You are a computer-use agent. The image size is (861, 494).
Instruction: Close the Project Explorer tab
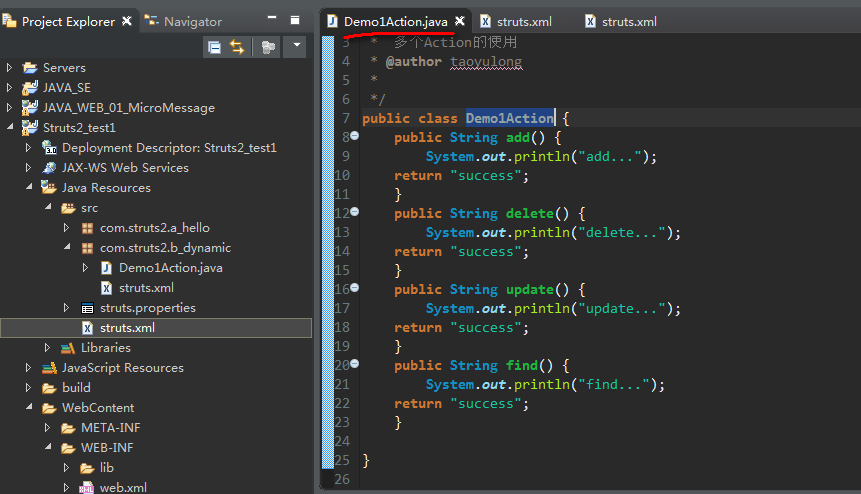click(x=126, y=21)
